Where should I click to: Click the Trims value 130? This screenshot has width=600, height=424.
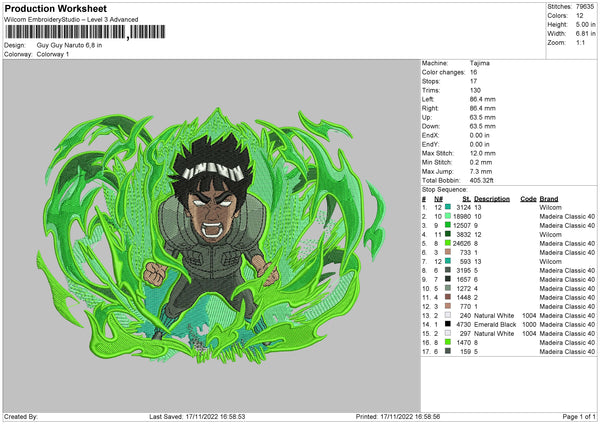[475, 90]
